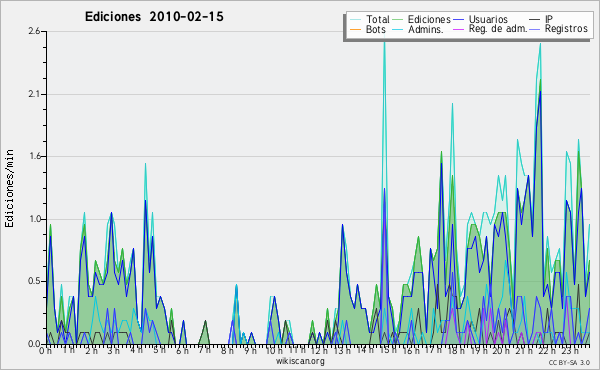Click the Admins. legend cyan line
This screenshot has width=600, height=370.
tap(398, 29)
